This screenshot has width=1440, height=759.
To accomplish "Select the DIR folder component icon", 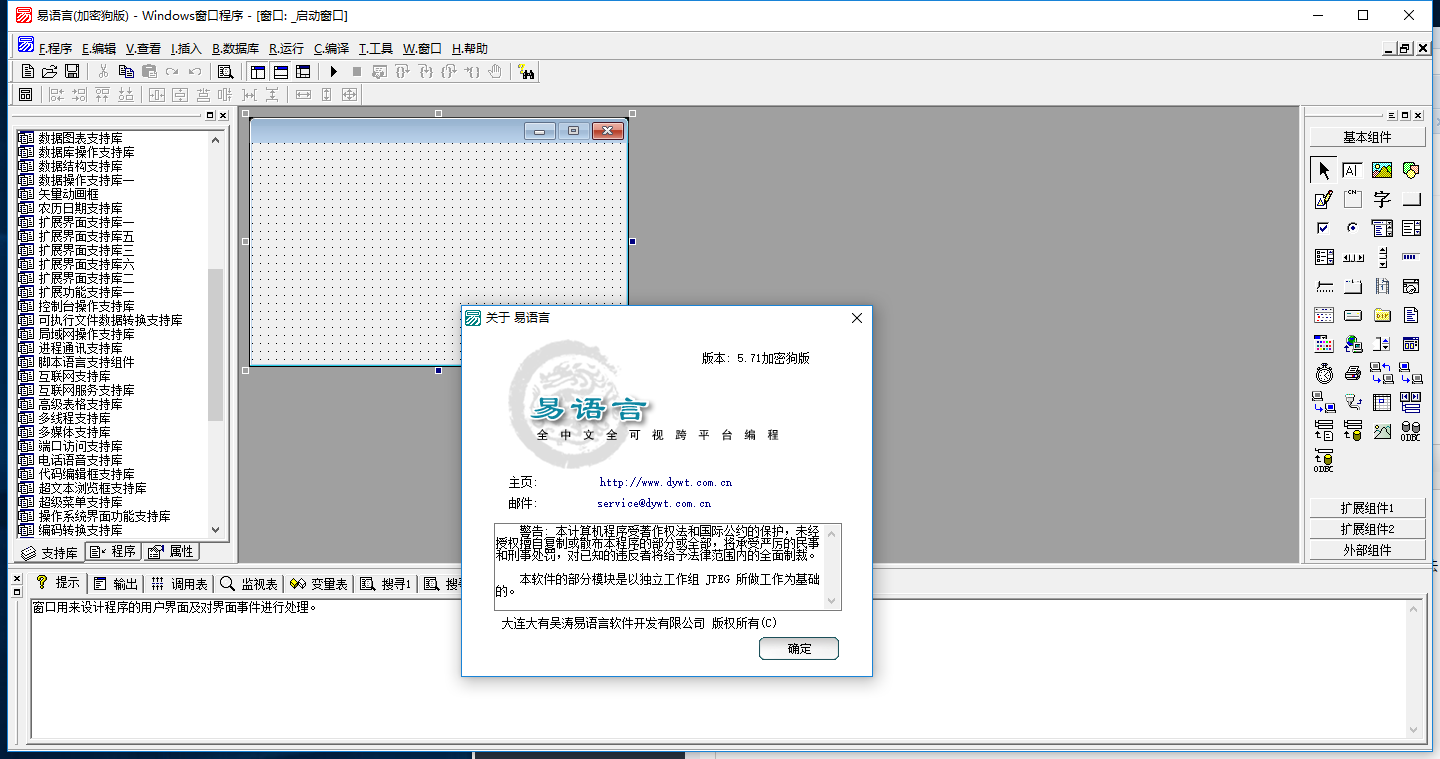I will 1382,315.
